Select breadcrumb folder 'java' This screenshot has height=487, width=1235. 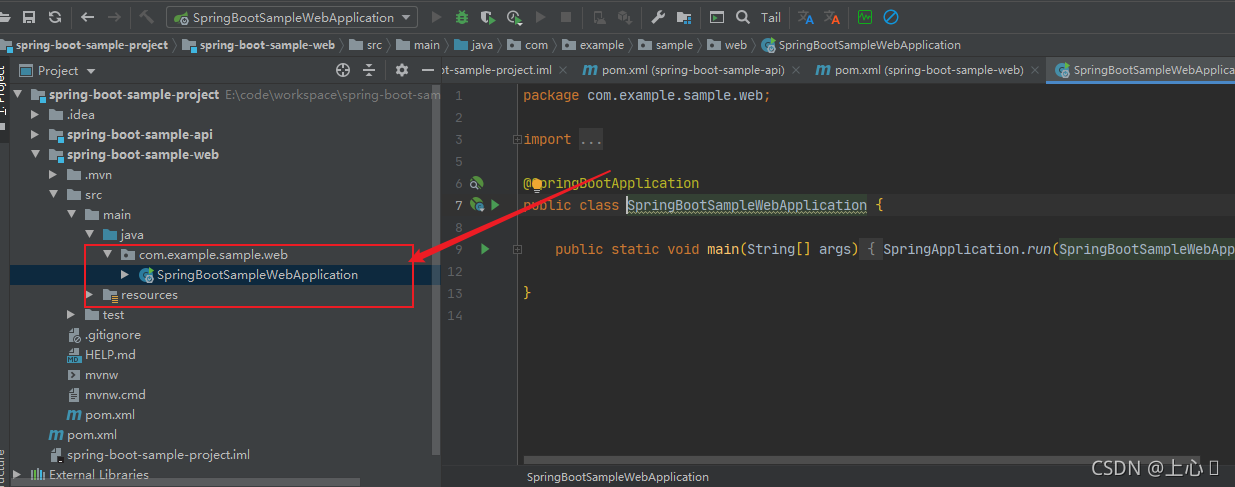tap(473, 45)
